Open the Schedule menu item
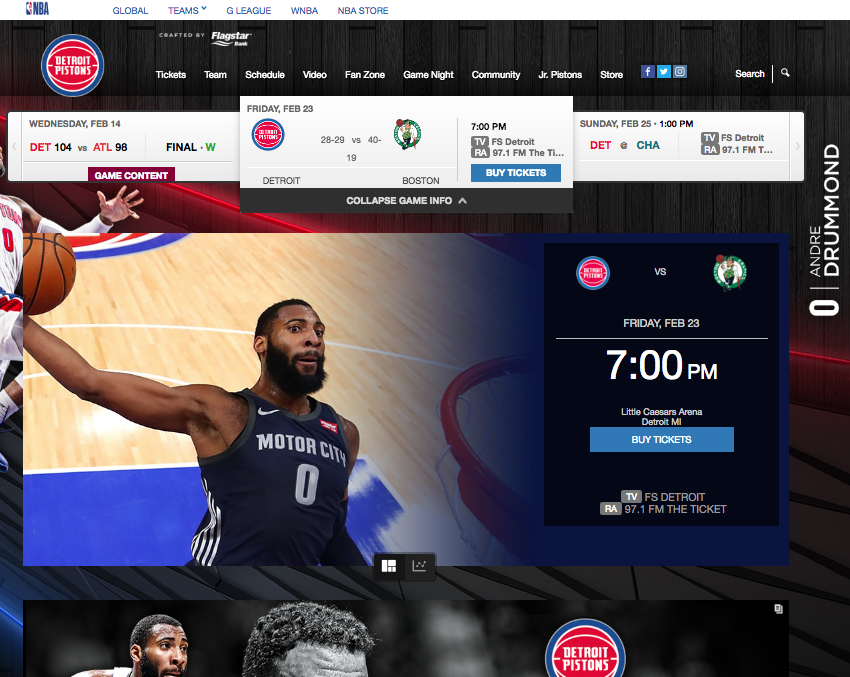 pyautogui.click(x=265, y=75)
